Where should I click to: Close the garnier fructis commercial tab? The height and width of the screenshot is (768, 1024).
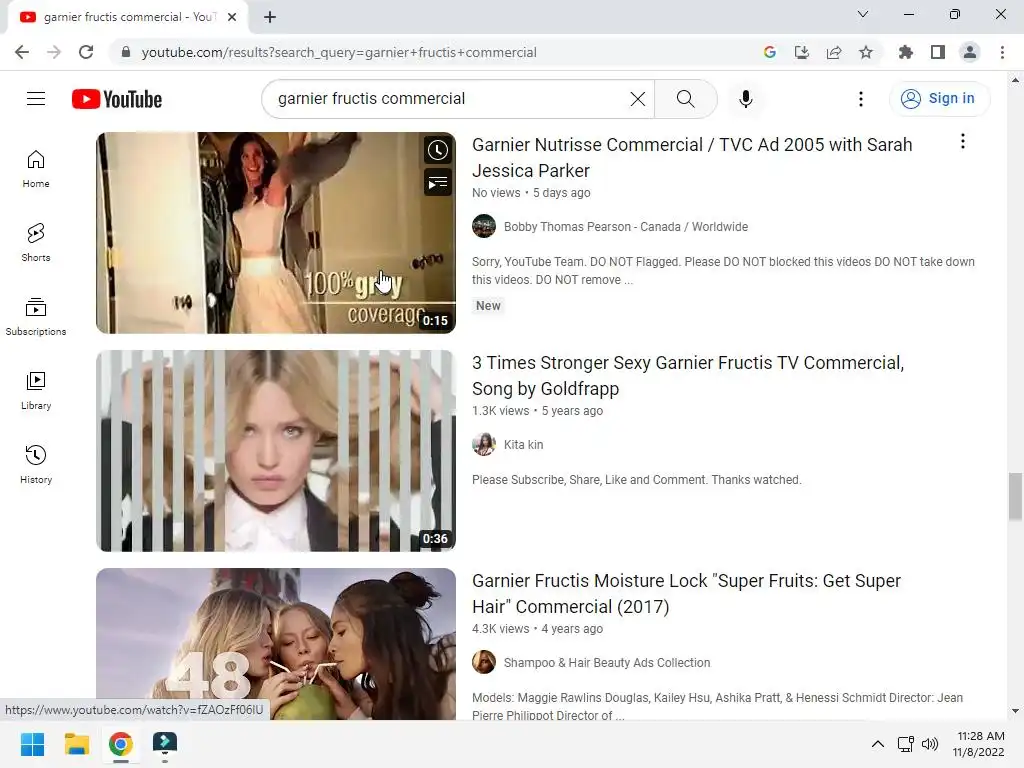(232, 17)
